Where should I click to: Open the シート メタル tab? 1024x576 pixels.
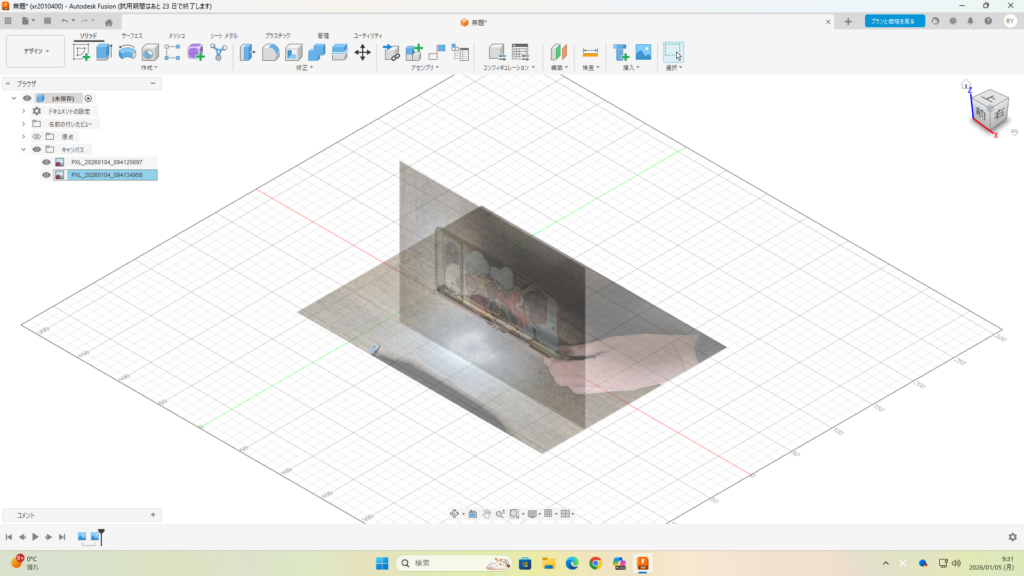[x=223, y=35]
